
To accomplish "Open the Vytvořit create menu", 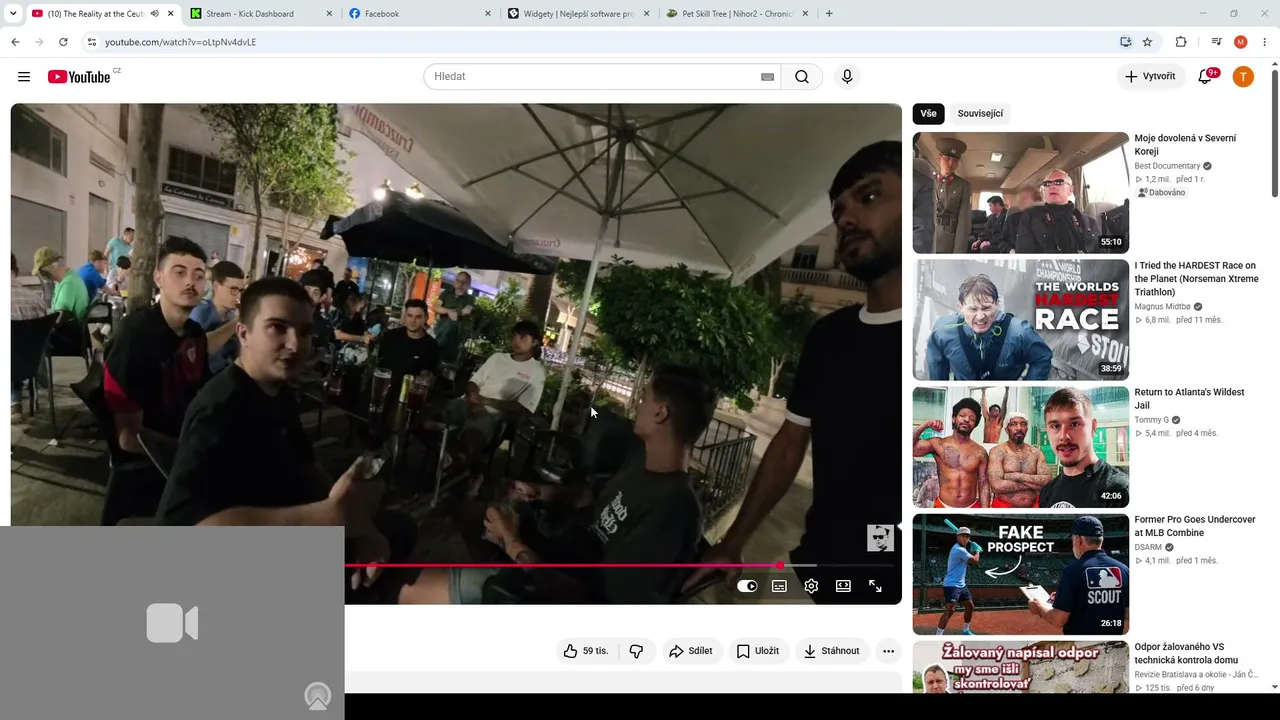I will (1150, 77).
